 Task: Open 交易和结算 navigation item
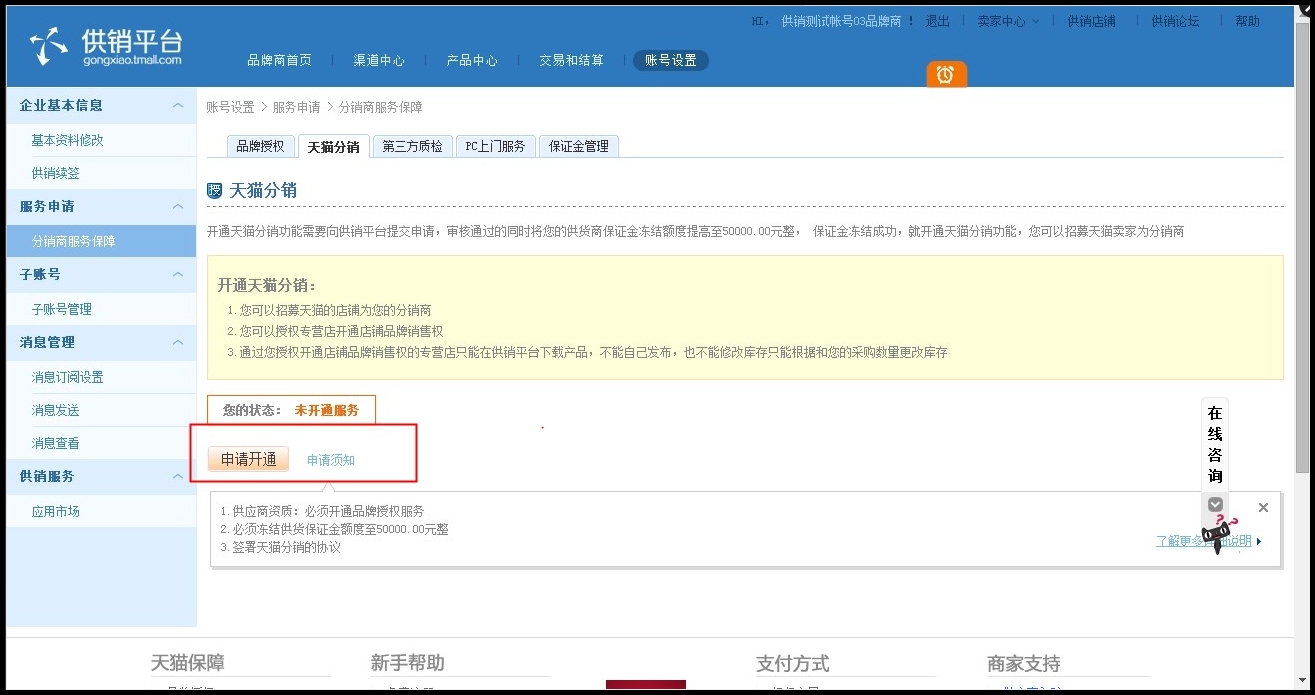pos(571,60)
